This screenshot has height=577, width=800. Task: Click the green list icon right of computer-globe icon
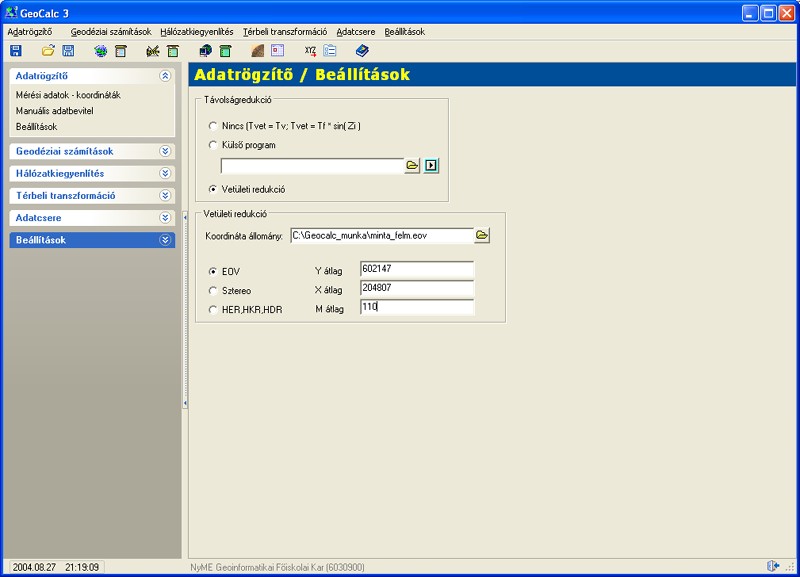point(226,51)
